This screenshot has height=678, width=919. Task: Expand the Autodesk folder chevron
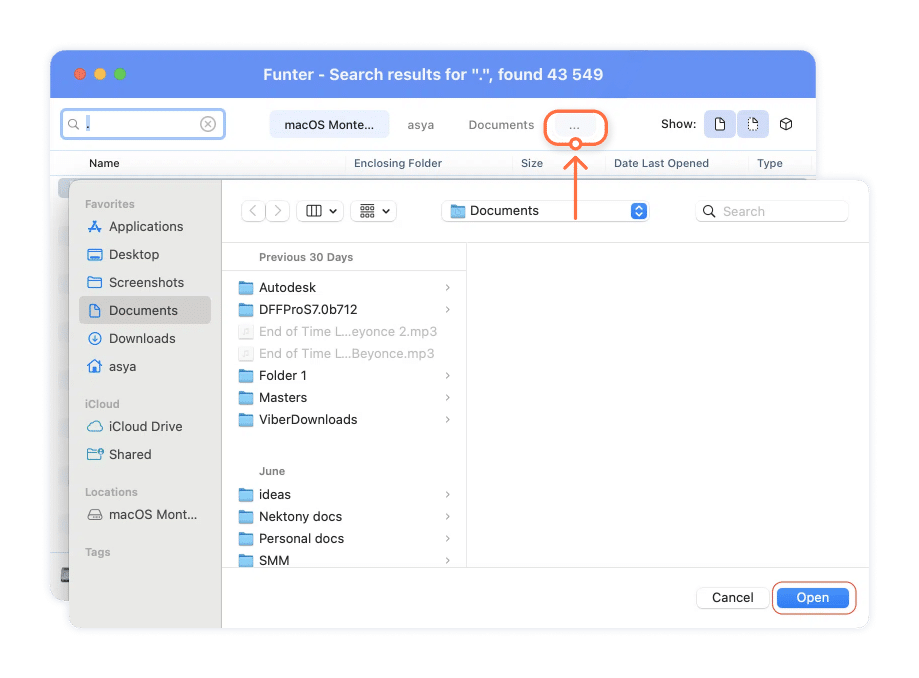click(x=448, y=288)
